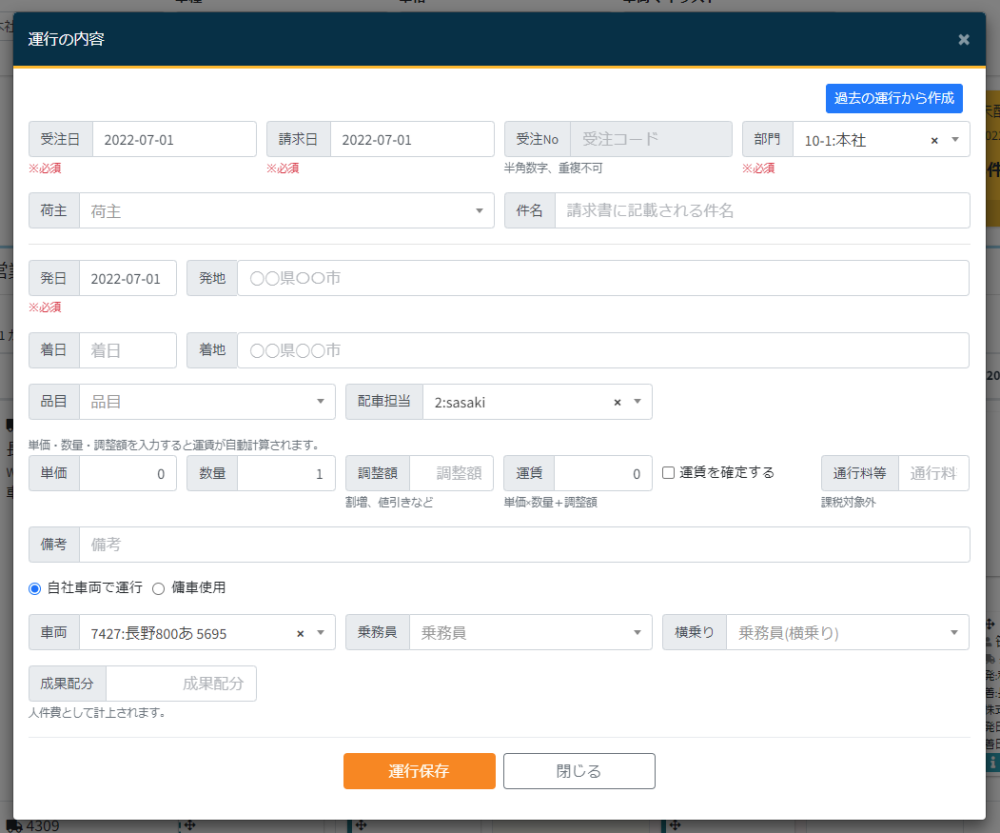The height and width of the screenshot is (833, 1000).
Task: Click the 件名 input field
Action: 761,211
